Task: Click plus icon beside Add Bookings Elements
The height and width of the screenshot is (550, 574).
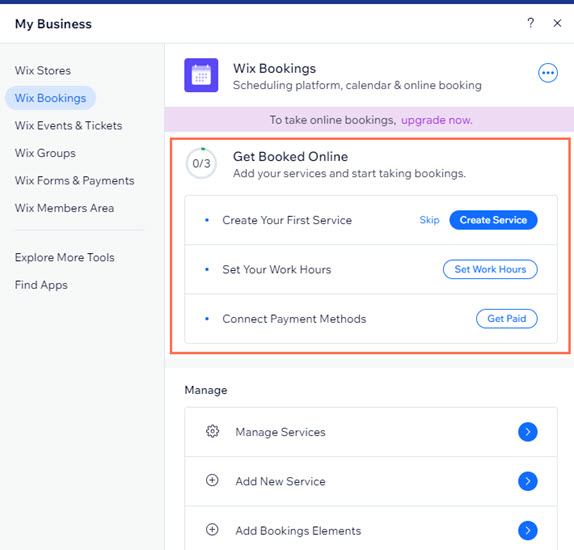Action: pos(212,529)
